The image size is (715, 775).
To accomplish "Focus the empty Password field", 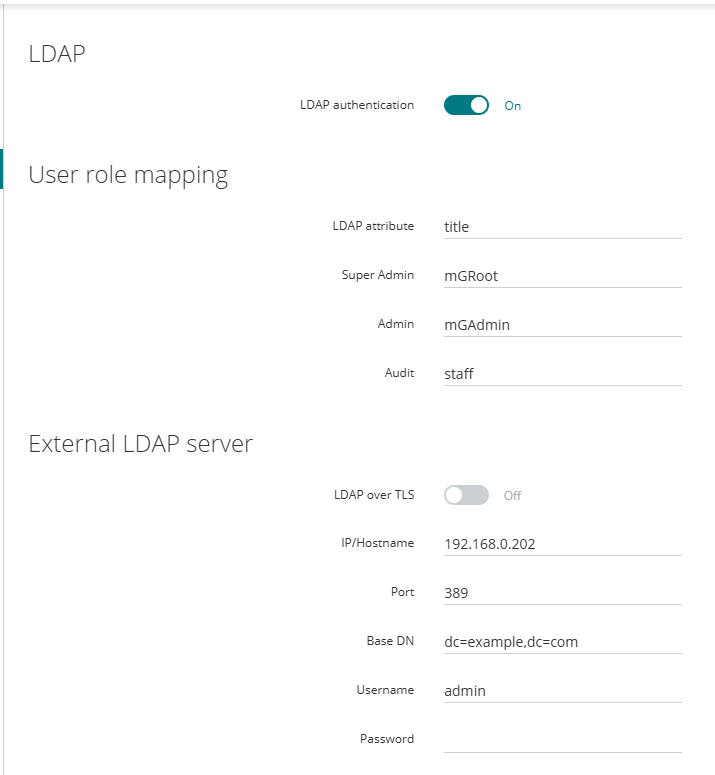I will 562,740.
